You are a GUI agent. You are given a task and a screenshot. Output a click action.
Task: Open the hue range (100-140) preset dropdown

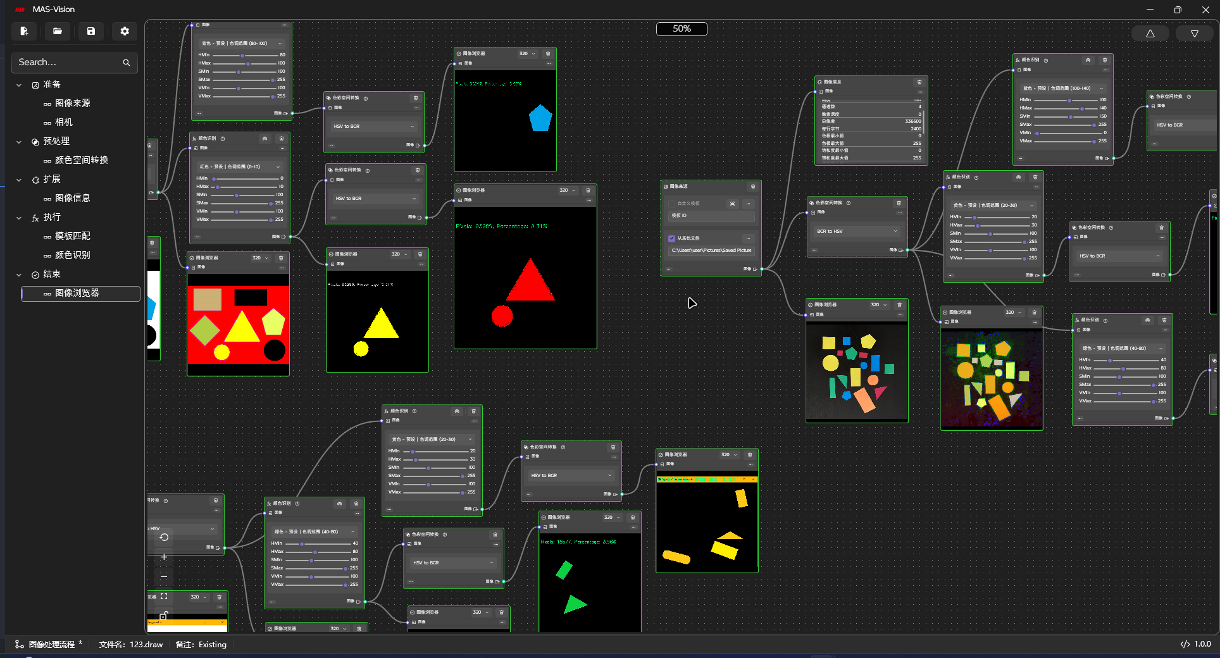point(1062,87)
